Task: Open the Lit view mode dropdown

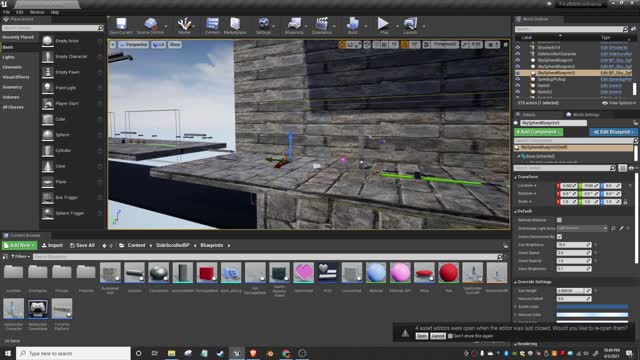Action: click(158, 44)
